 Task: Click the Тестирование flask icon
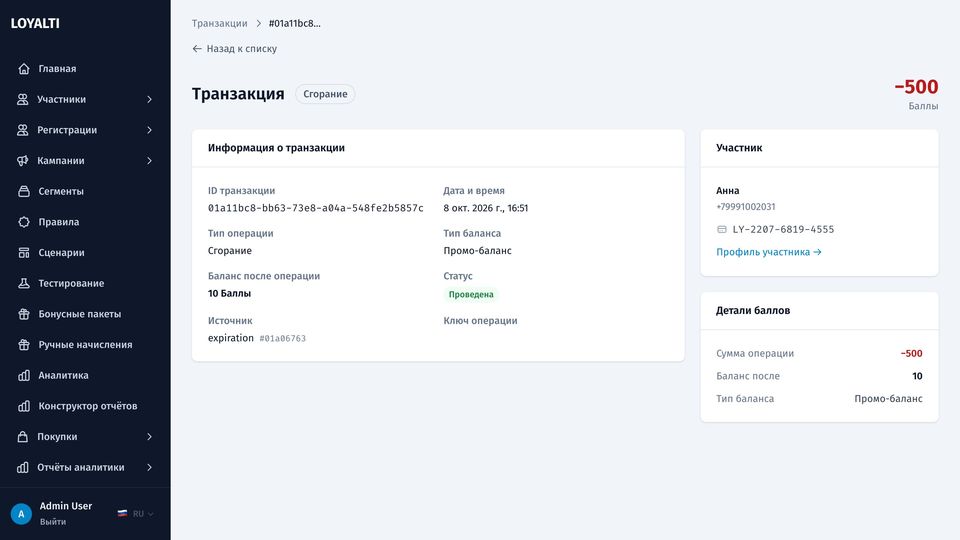pos(24,283)
